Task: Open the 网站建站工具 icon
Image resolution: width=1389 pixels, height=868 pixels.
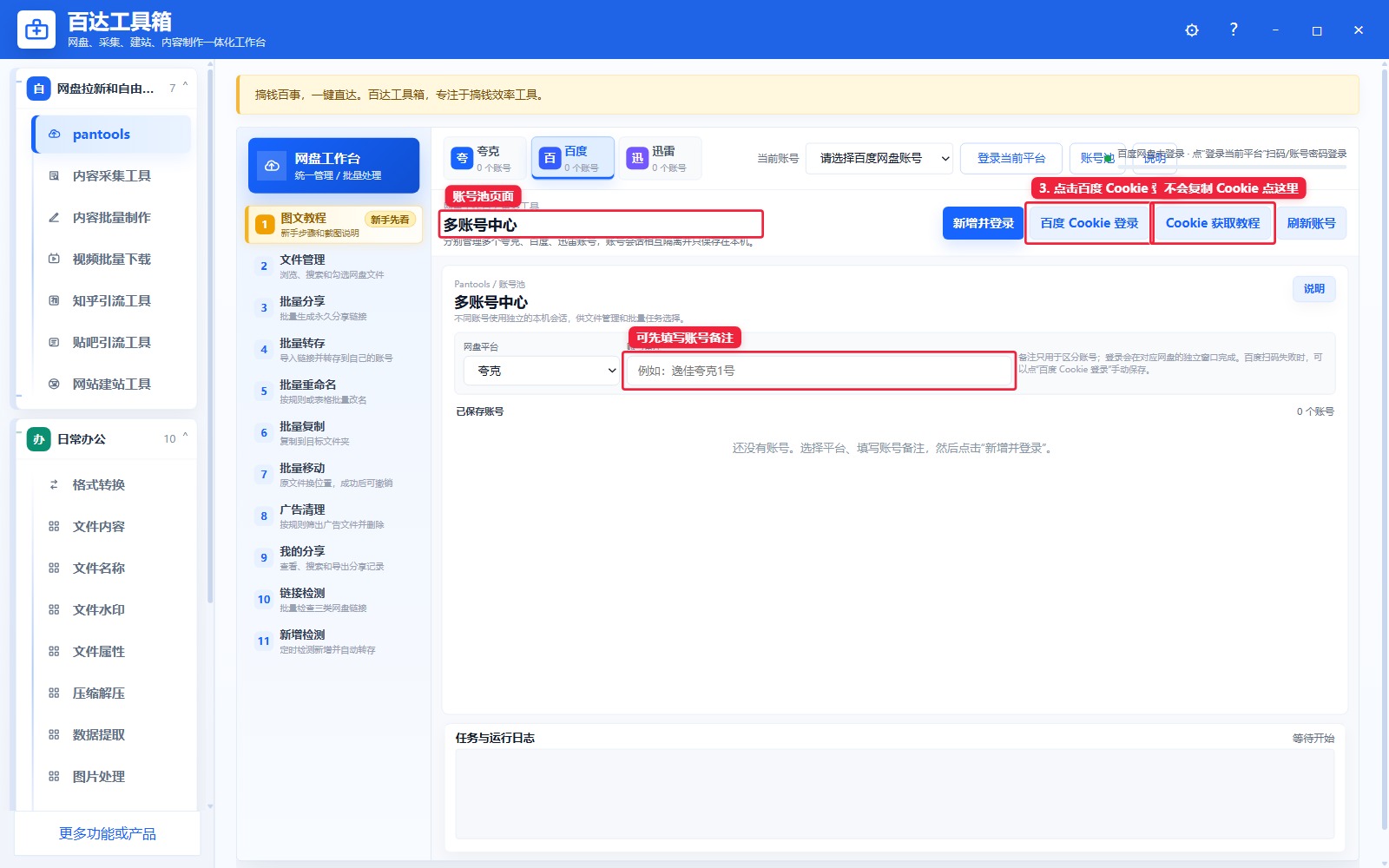Action: coord(54,385)
